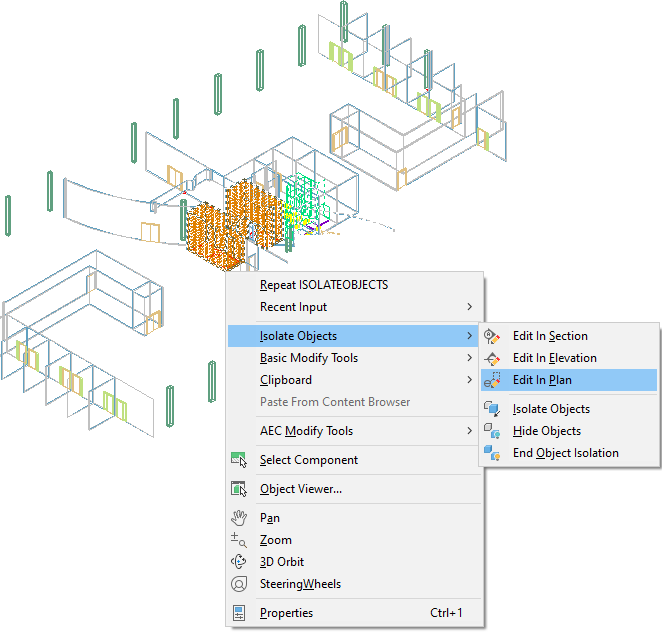Click the Zoom magnifier icon

tap(239, 540)
